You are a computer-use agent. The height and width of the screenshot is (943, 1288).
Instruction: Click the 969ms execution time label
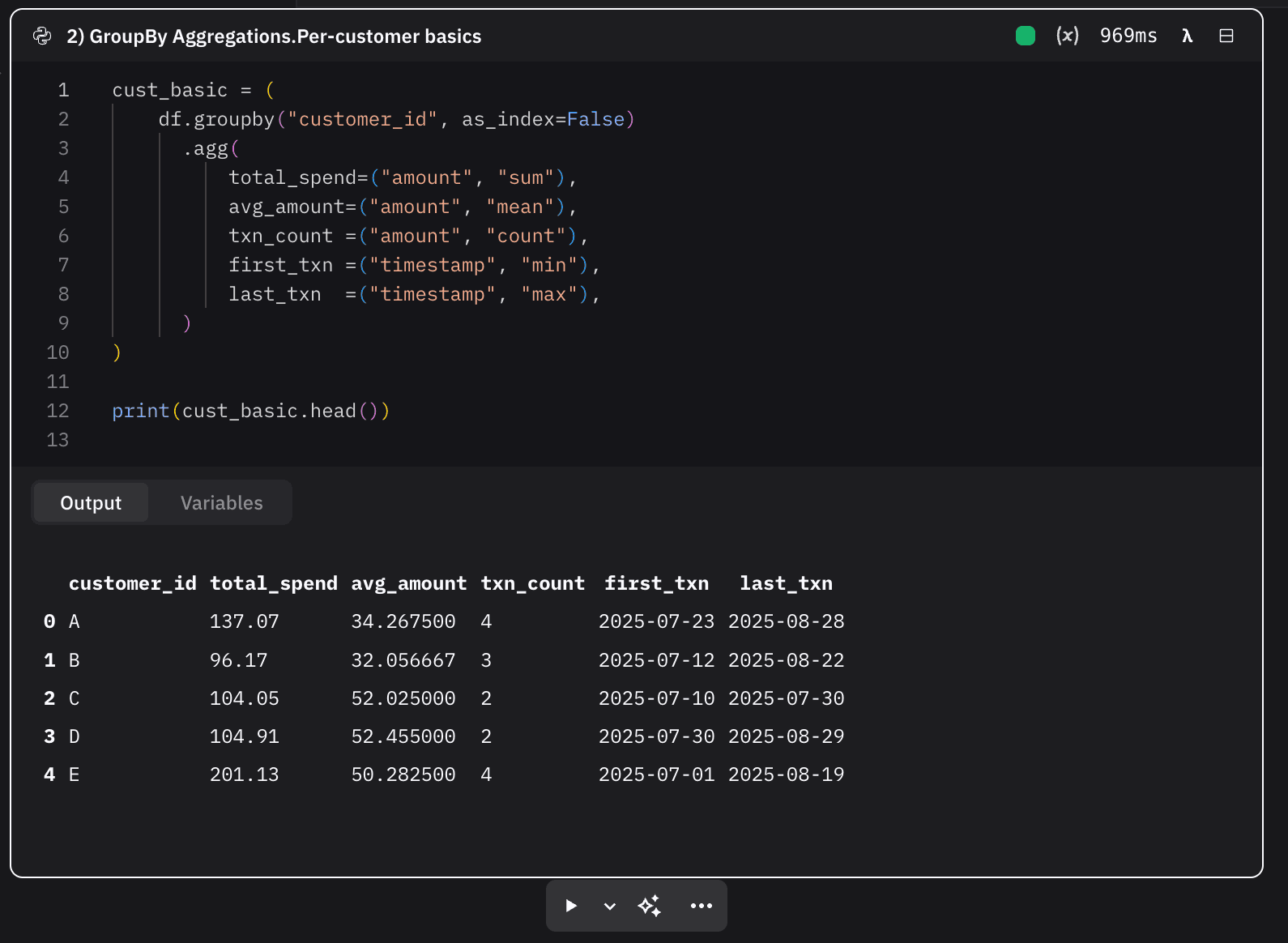(x=1128, y=36)
